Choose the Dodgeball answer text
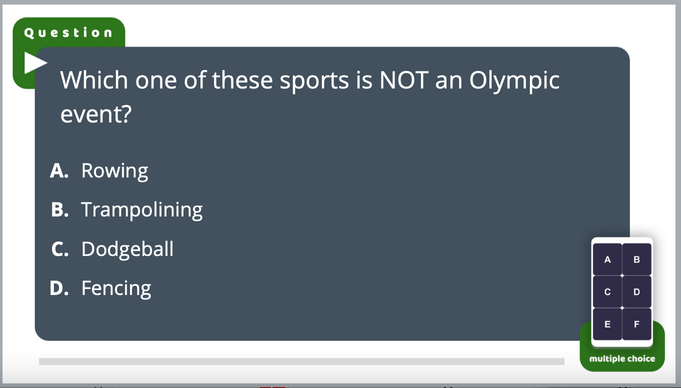Screen dimensions: 681x388 (127, 249)
